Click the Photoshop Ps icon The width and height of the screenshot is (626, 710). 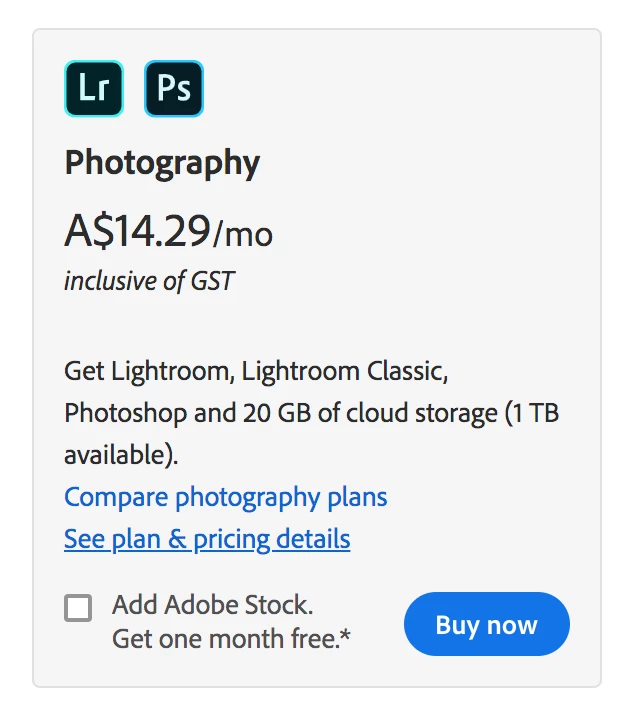pyautogui.click(x=174, y=89)
